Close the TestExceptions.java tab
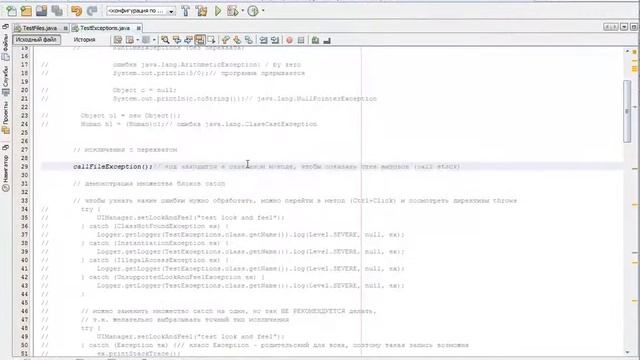The width and height of the screenshot is (640, 360). point(139,28)
